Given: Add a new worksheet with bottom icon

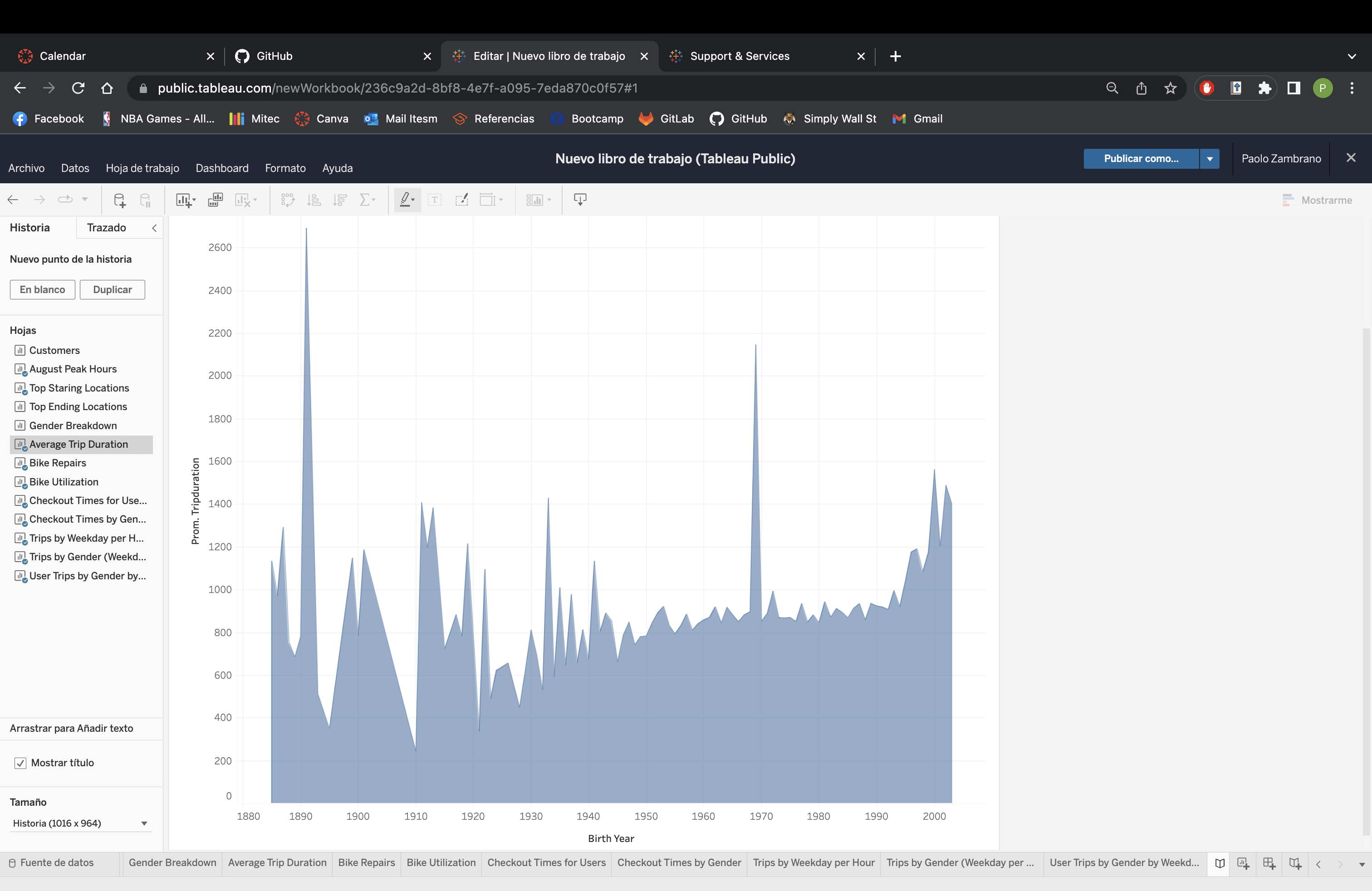Looking at the screenshot, I should (x=1243, y=863).
